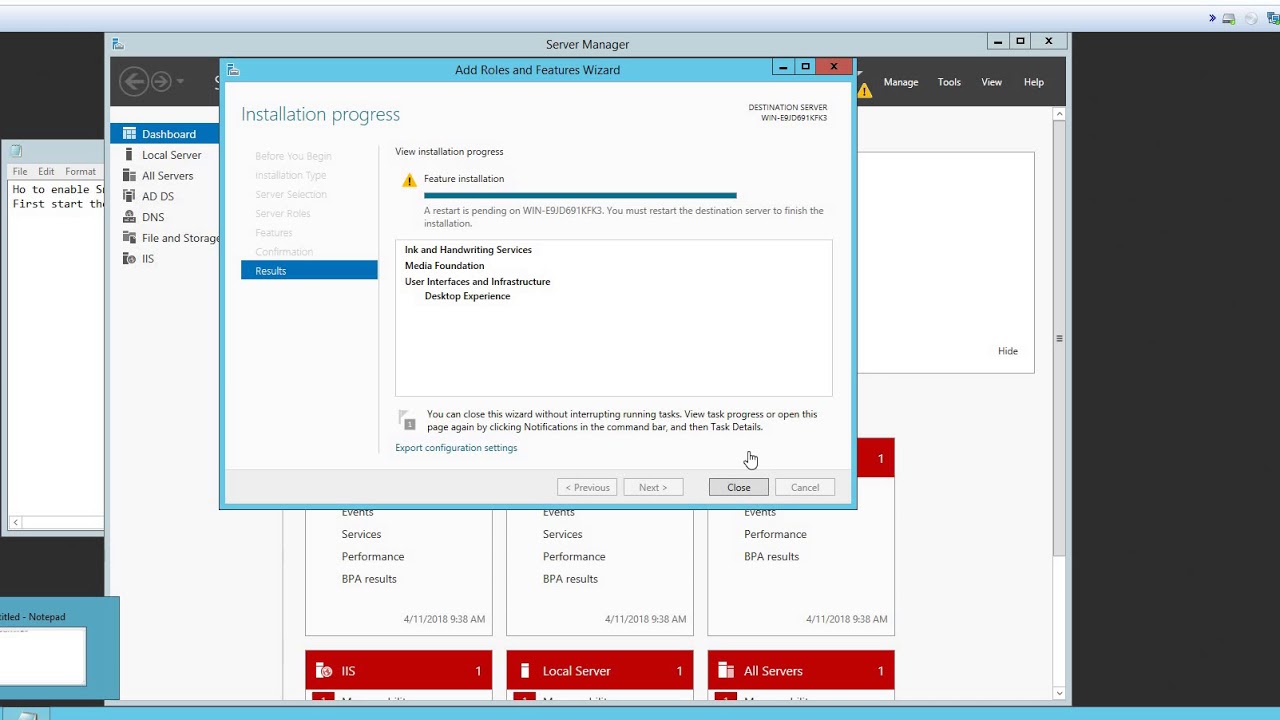Open the All Servers tile header
Viewport: 1280px width, 720px height.
[800, 670]
